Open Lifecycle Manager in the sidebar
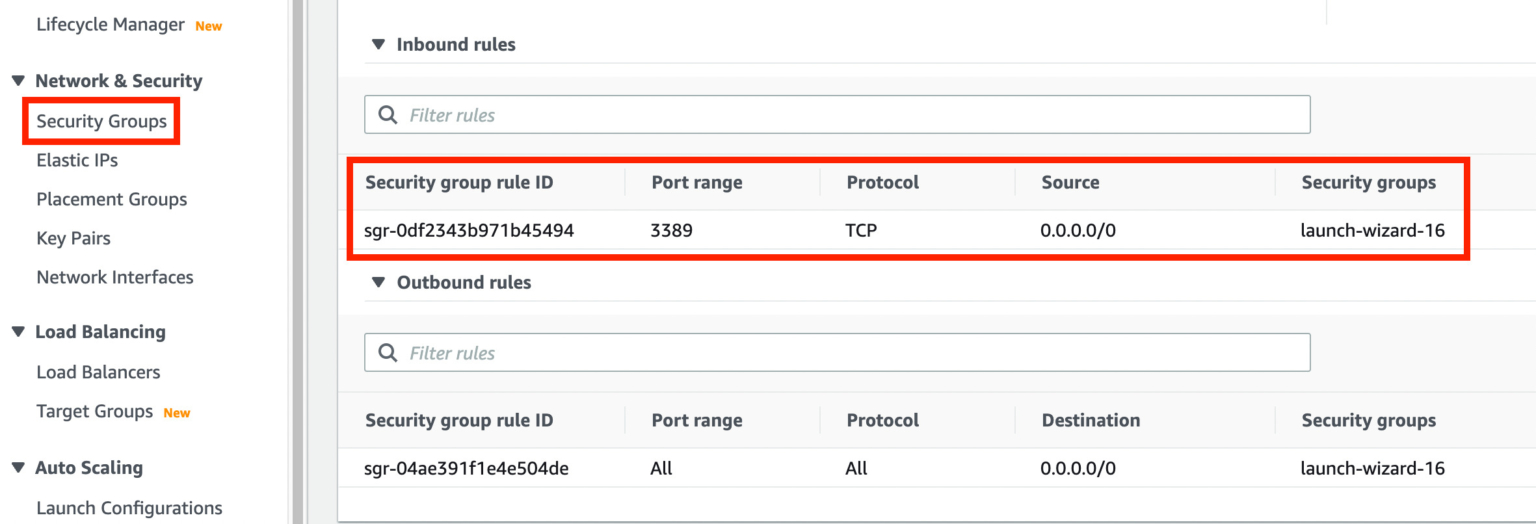This screenshot has width=1536, height=524. coord(110,25)
